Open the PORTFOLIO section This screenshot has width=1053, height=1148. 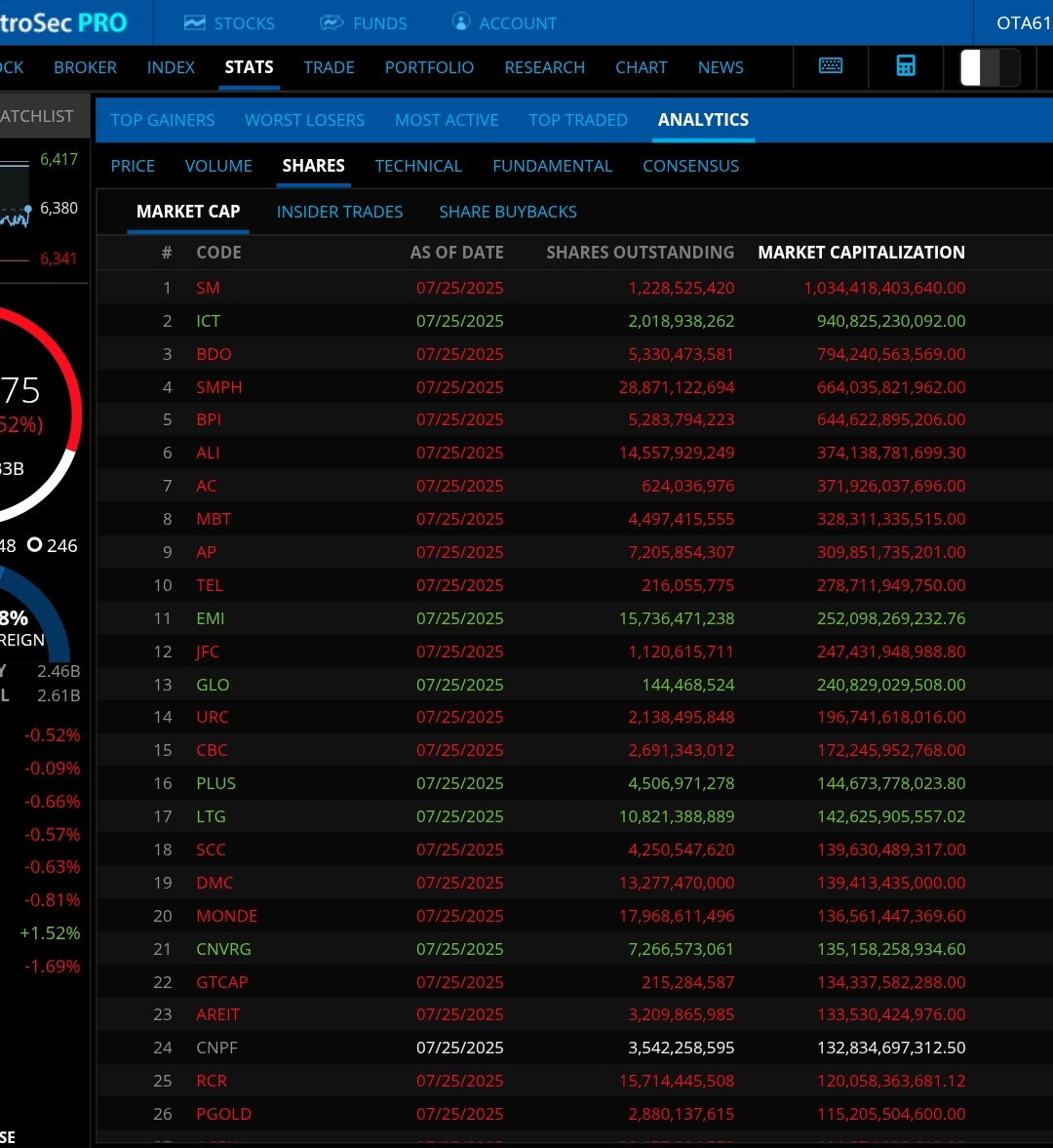click(430, 67)
